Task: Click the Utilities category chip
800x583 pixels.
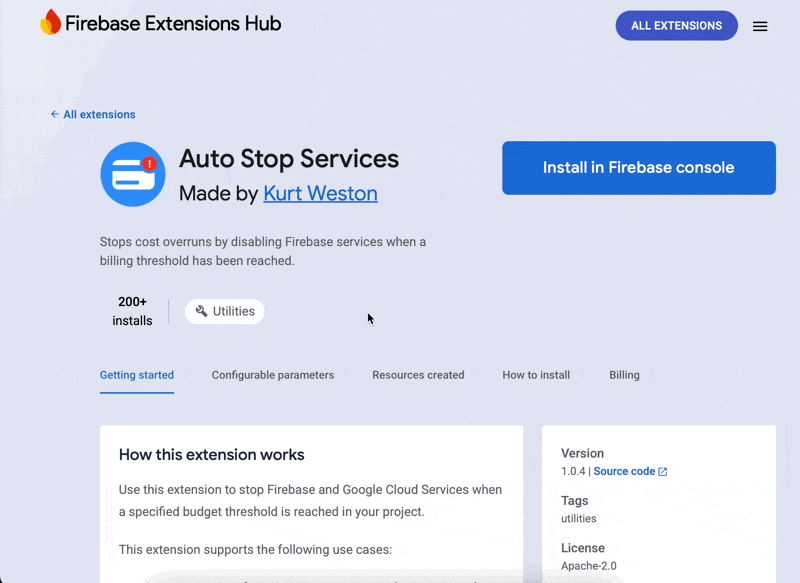Action: (x=224, y=311)
